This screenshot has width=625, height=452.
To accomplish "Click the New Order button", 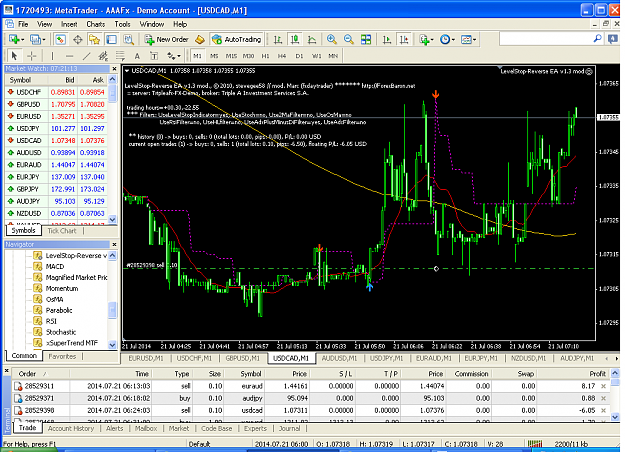I will (167, 39).
